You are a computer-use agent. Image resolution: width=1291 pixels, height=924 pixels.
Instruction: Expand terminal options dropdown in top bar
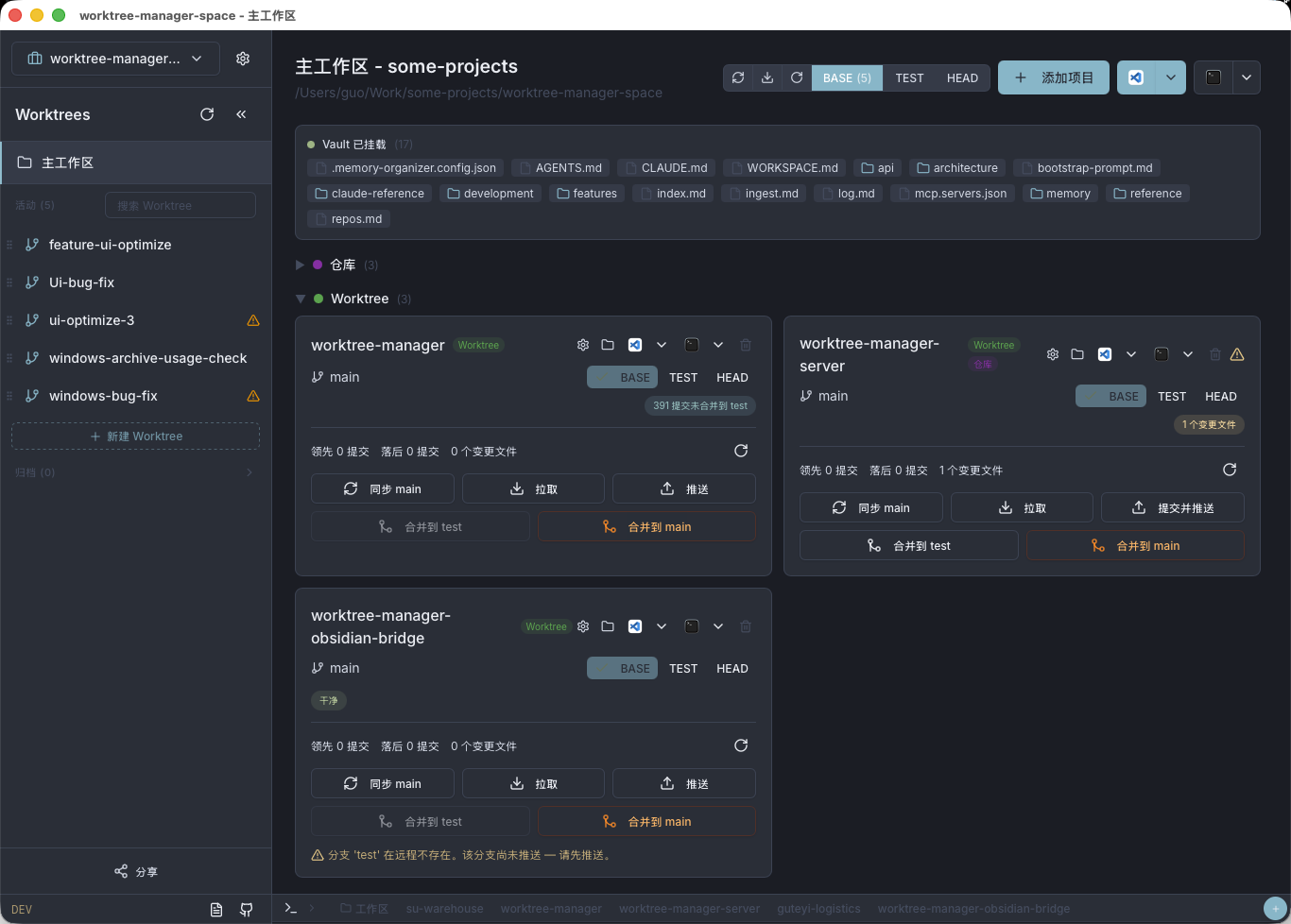coord(1247,77)
